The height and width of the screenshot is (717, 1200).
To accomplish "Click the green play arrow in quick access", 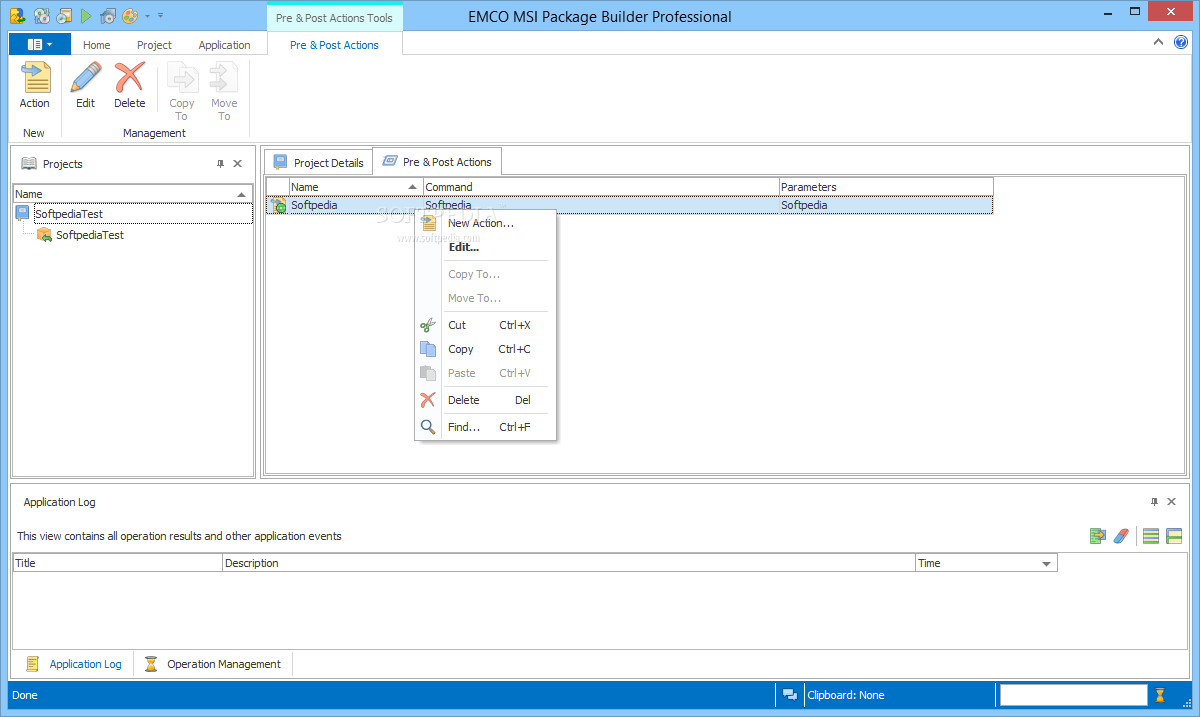I will pos(86,16).
